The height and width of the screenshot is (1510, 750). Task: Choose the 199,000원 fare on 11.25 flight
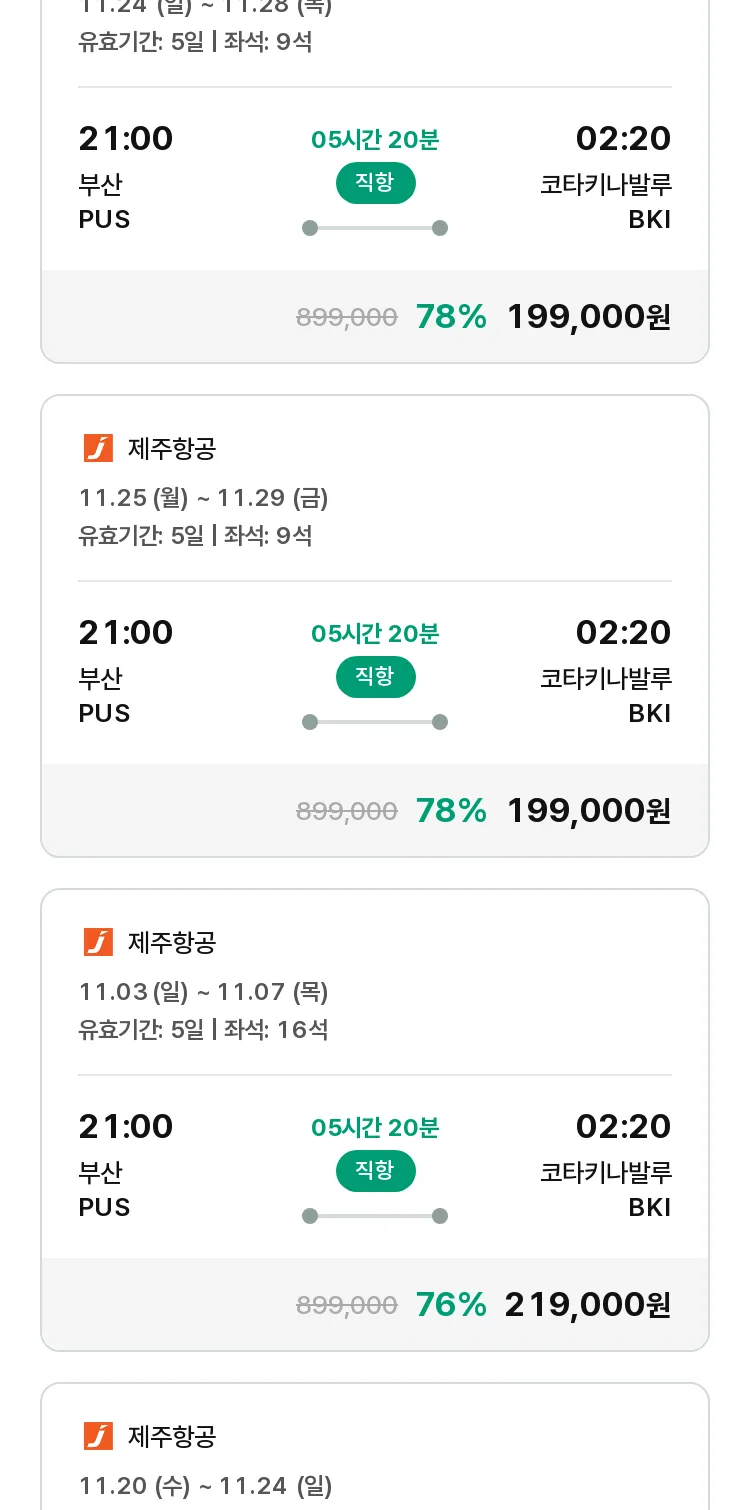point(589,810)
